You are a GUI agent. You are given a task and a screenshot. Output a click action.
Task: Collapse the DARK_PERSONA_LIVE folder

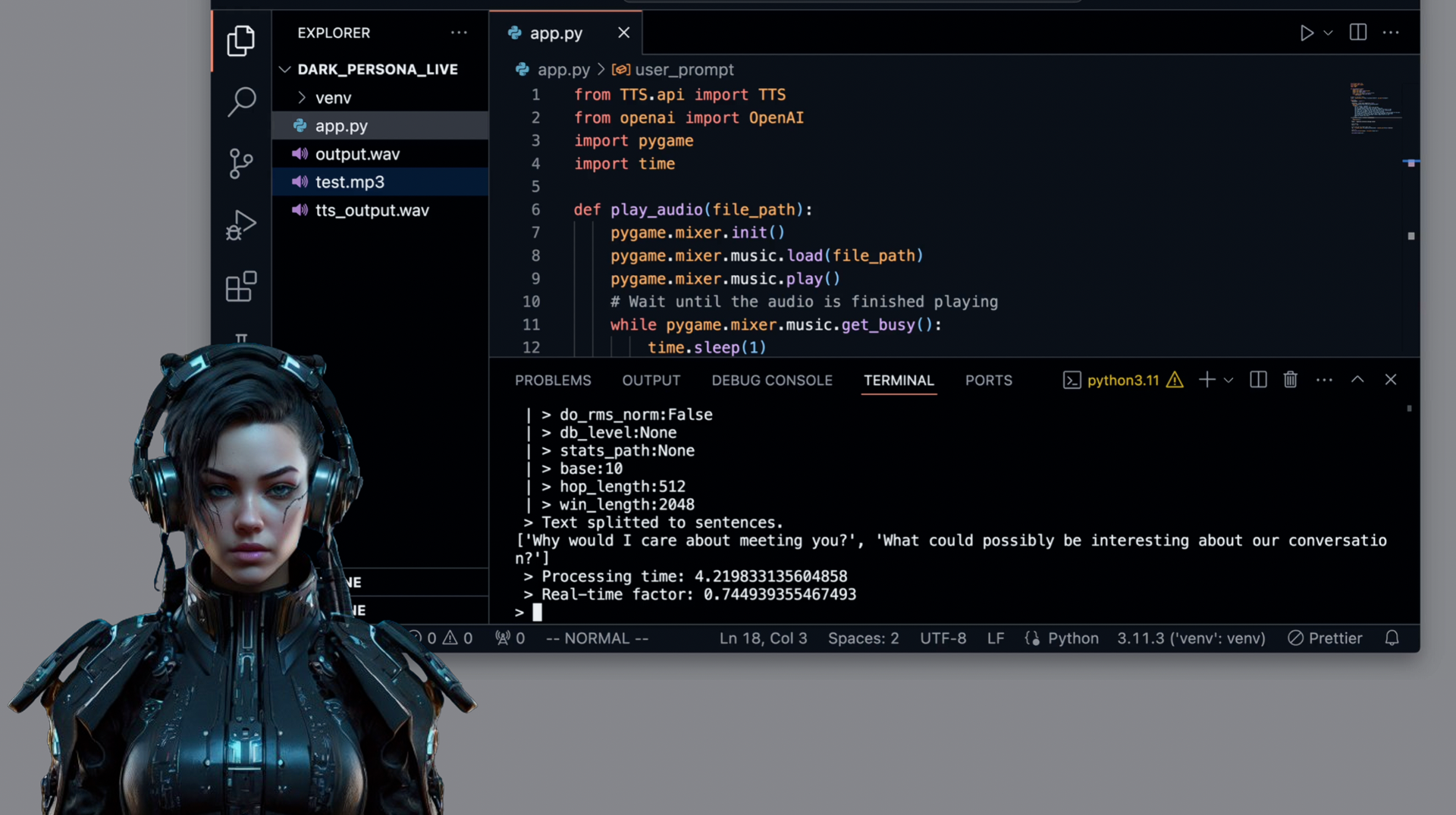tap(285, 69)
